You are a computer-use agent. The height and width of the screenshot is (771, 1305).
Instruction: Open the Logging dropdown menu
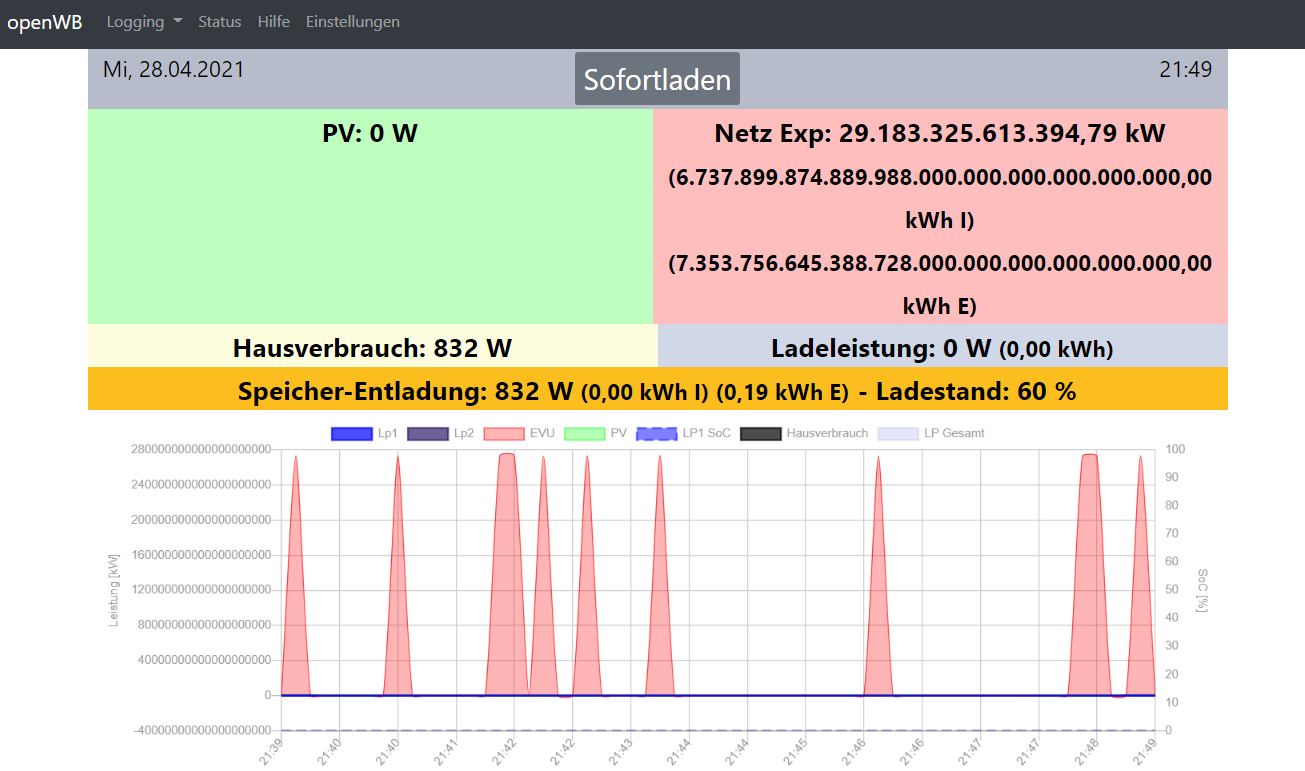click(144, 22)
